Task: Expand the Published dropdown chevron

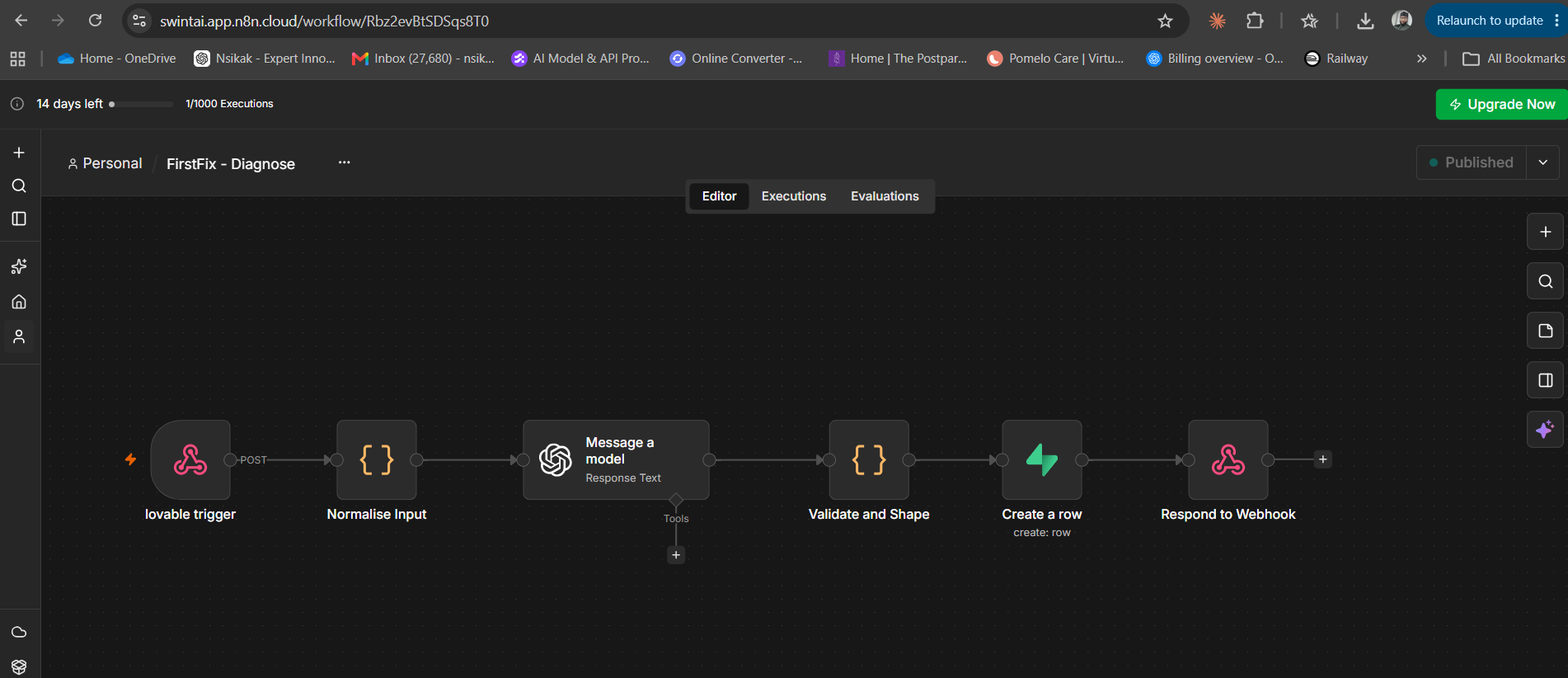Action: tap(1543, 162)
